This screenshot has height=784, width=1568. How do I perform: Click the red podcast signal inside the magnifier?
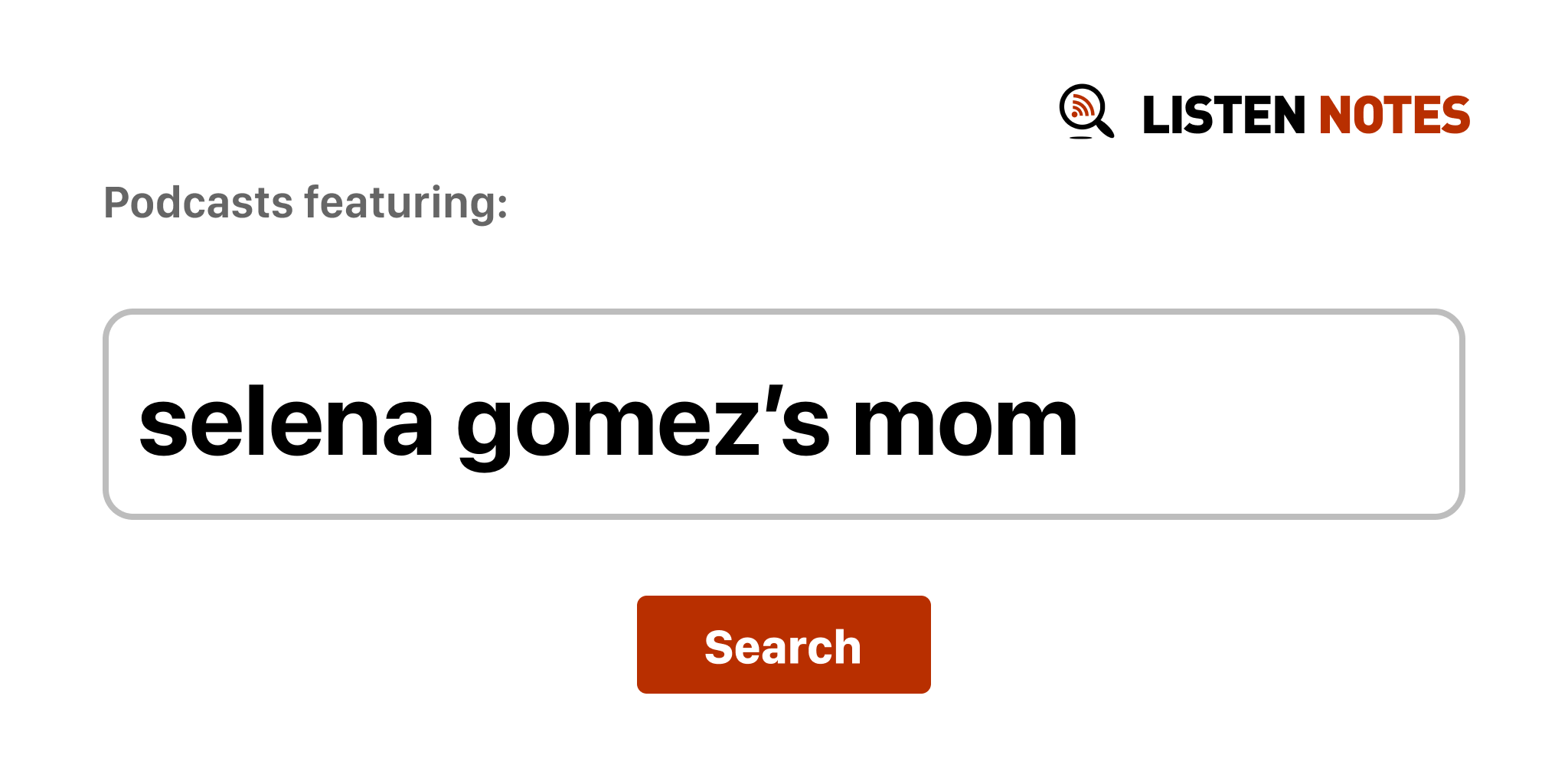point(1081,106)
